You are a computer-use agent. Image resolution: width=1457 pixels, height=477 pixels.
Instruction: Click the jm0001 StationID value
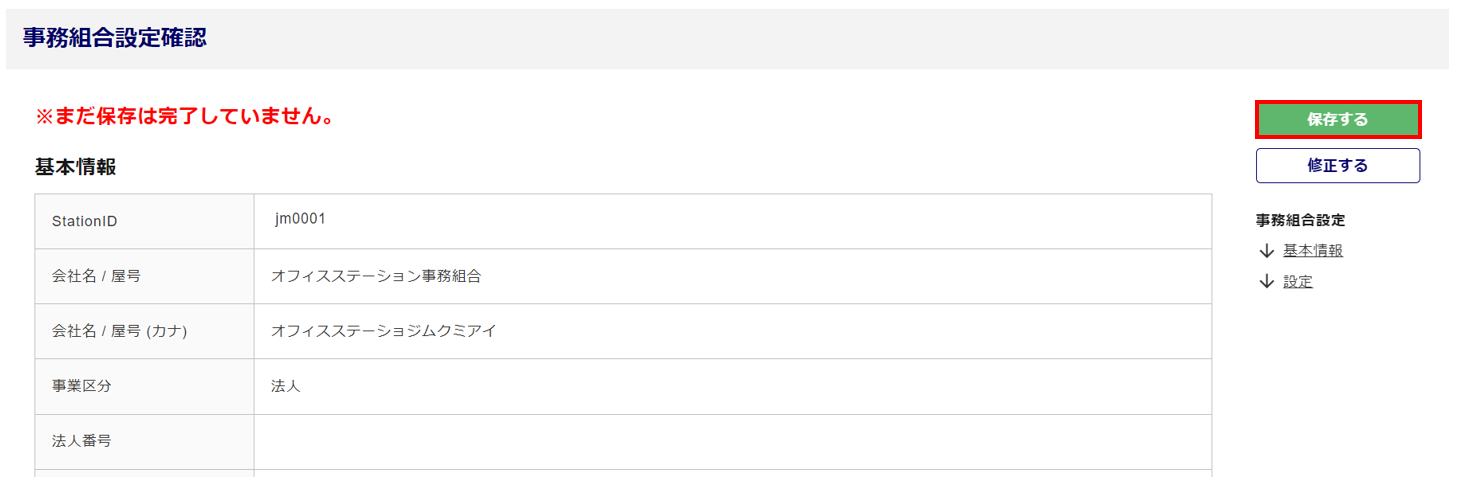(301, 219)
